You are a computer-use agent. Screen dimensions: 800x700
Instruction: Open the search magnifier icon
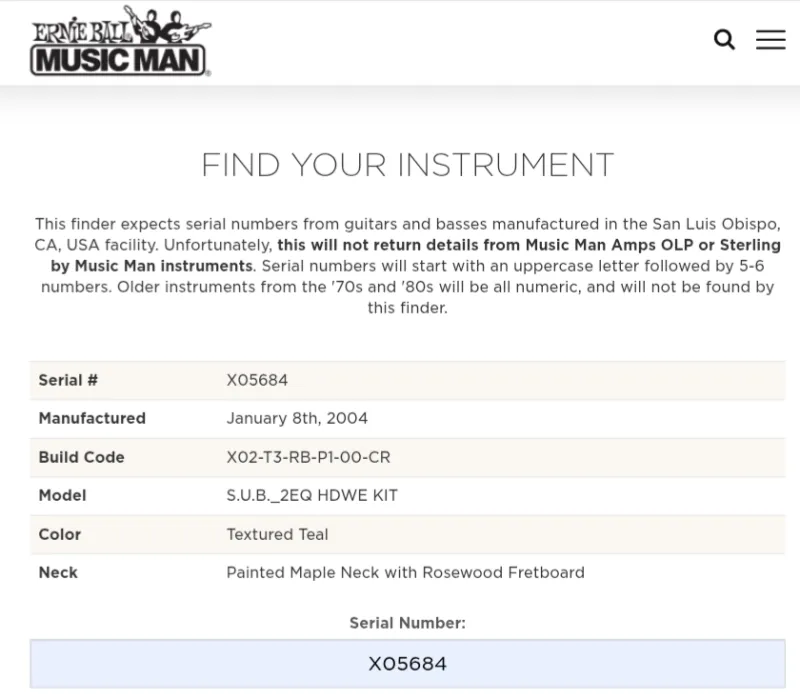pos(724,39)
